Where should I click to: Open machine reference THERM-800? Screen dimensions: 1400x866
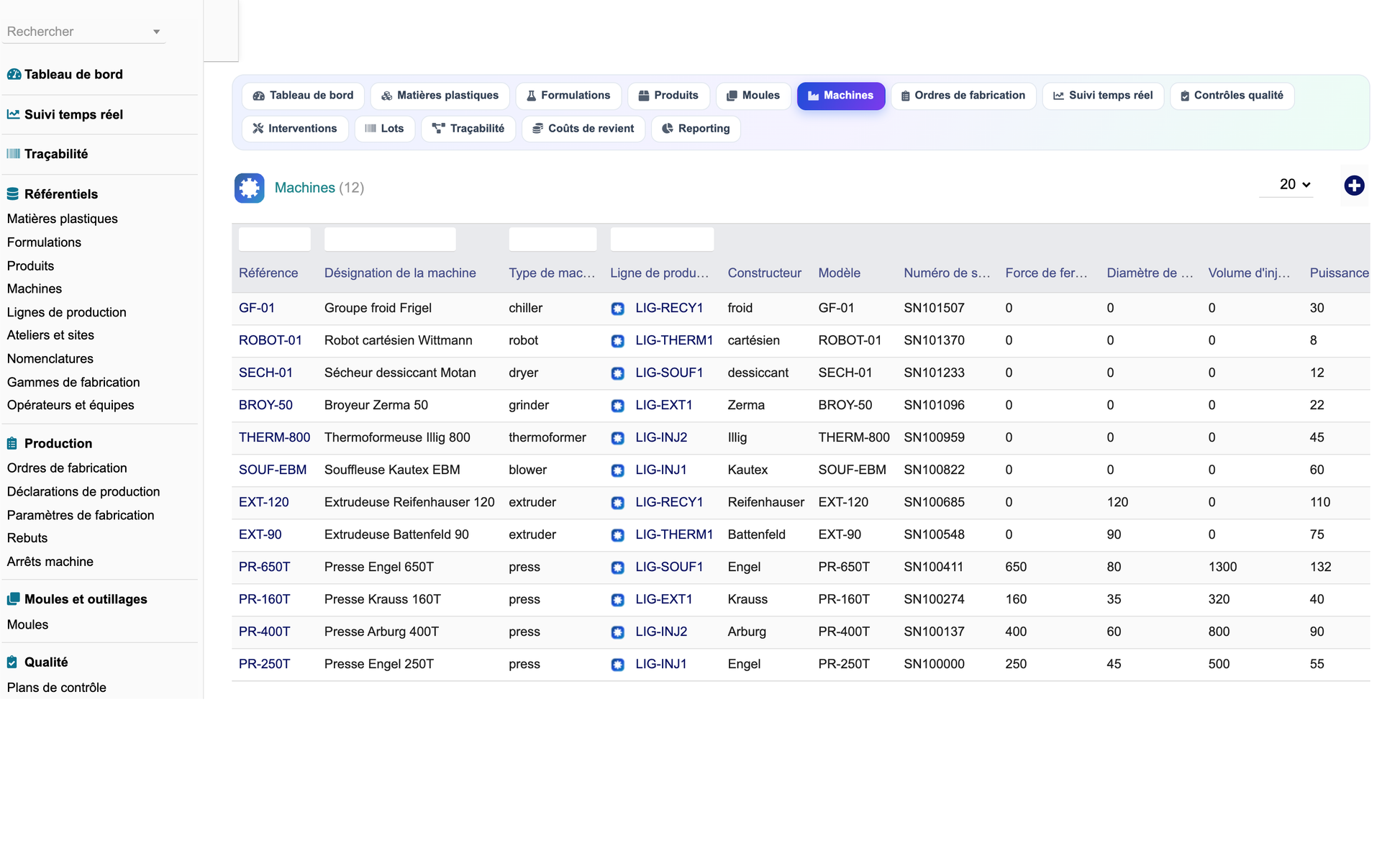point(275,437)
